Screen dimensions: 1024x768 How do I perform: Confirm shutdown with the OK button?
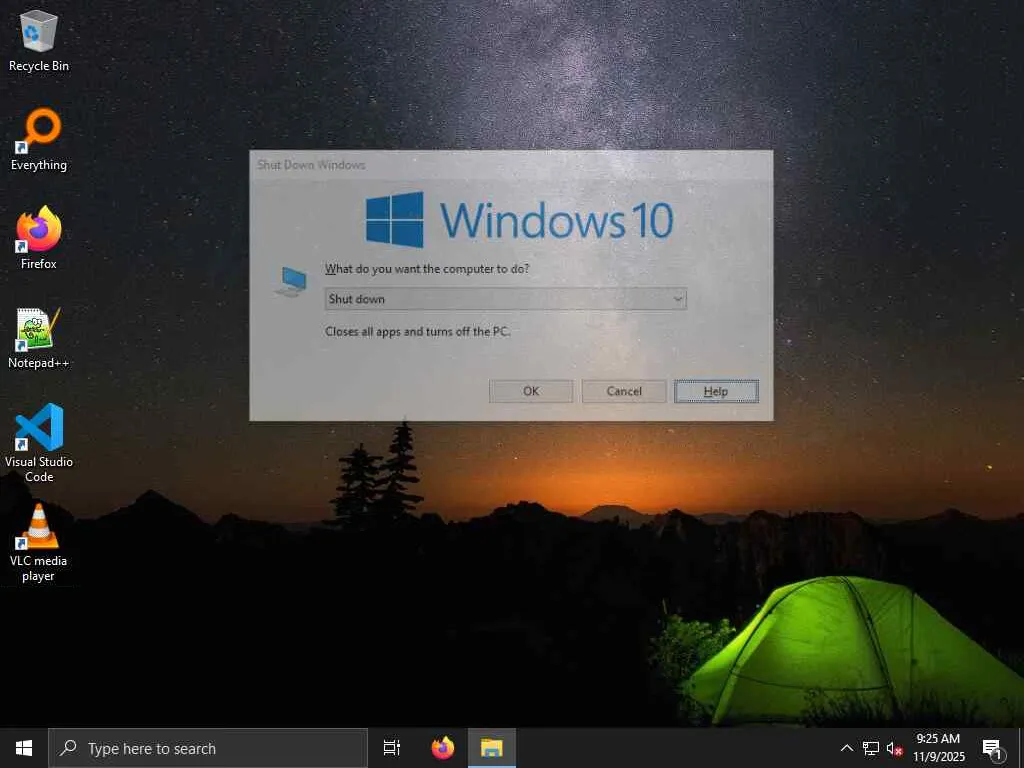point(531,391)
